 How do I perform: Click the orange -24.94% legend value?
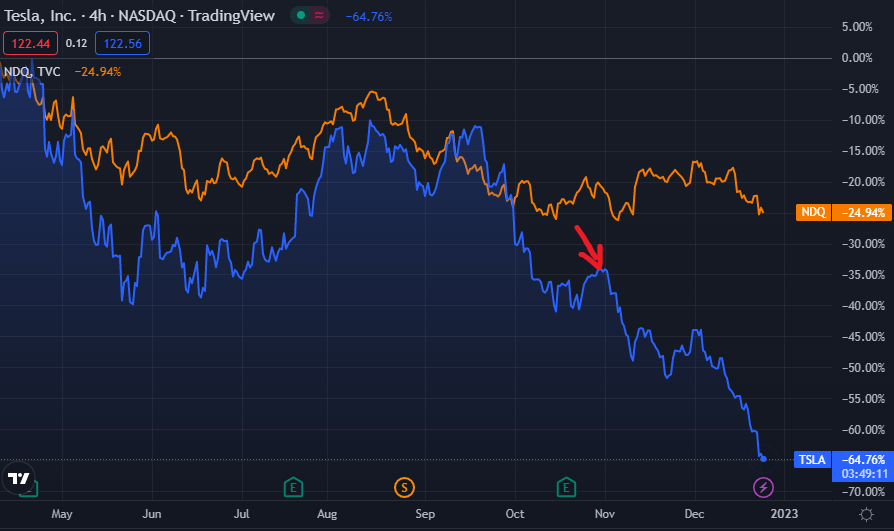point(98,72)
